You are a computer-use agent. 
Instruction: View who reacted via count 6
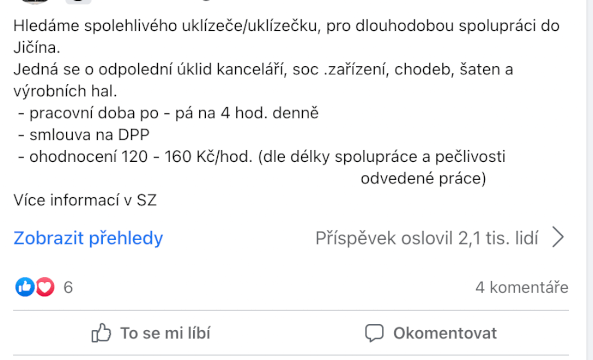tap(68, 287)
